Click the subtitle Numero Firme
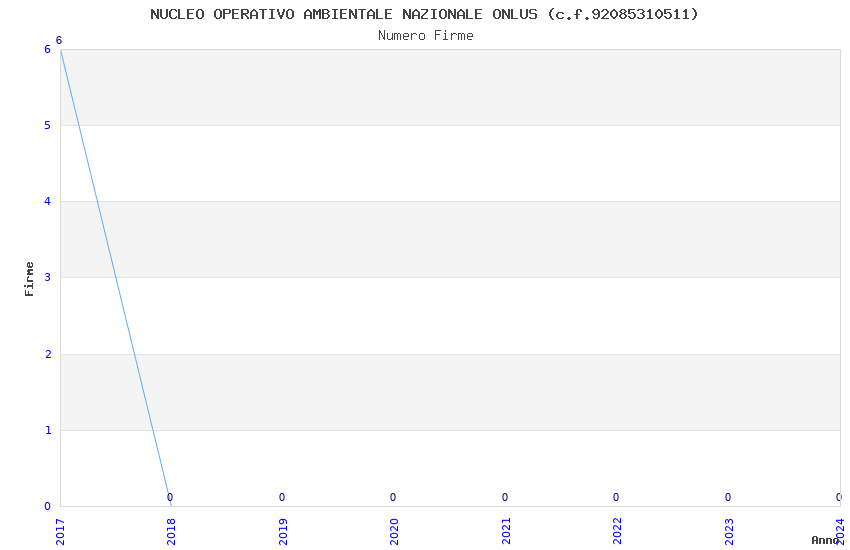Image resolution: width=850 pixels, height=550 pixels. point(426,36)
